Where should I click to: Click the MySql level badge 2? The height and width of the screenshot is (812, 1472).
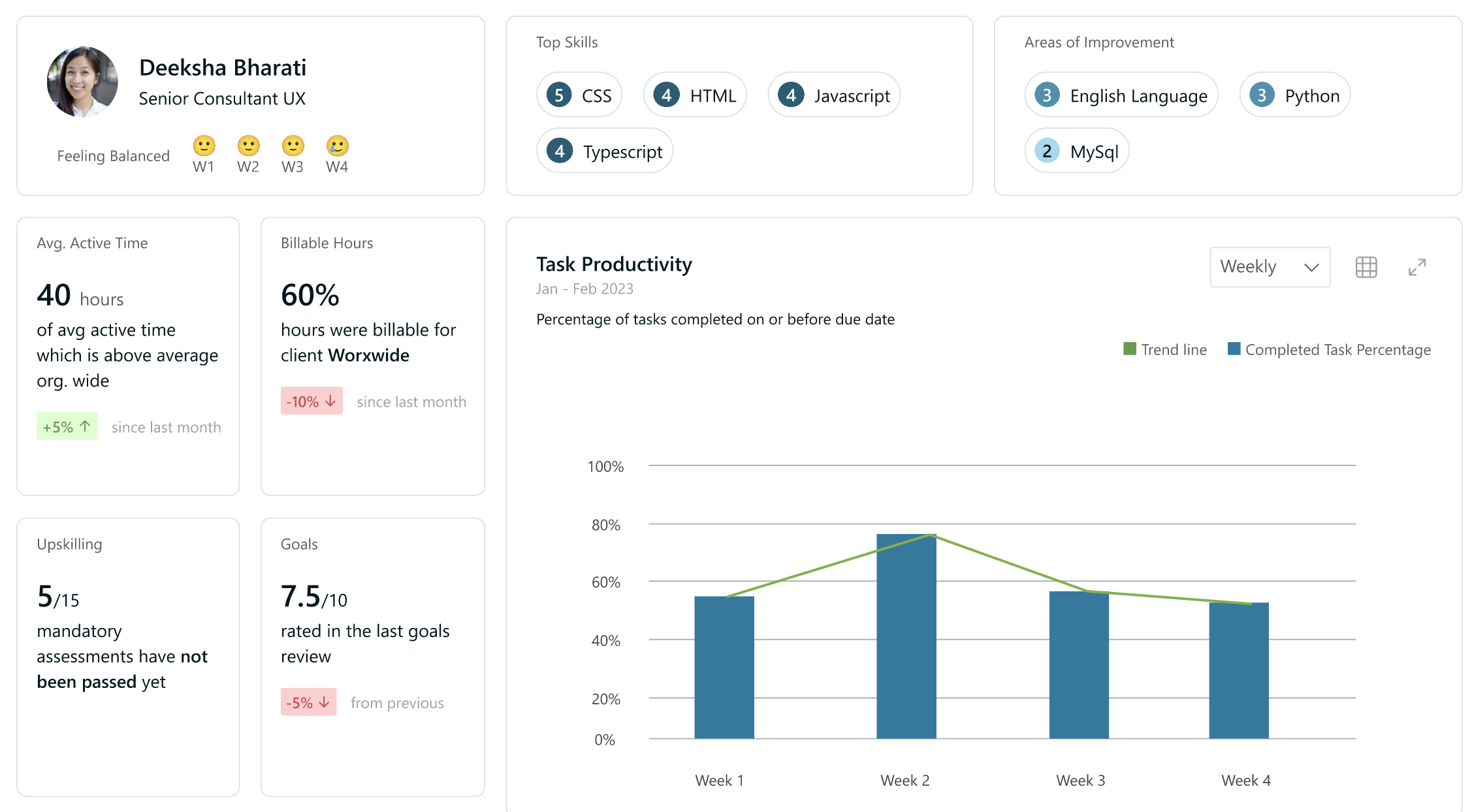[1047, 151]
